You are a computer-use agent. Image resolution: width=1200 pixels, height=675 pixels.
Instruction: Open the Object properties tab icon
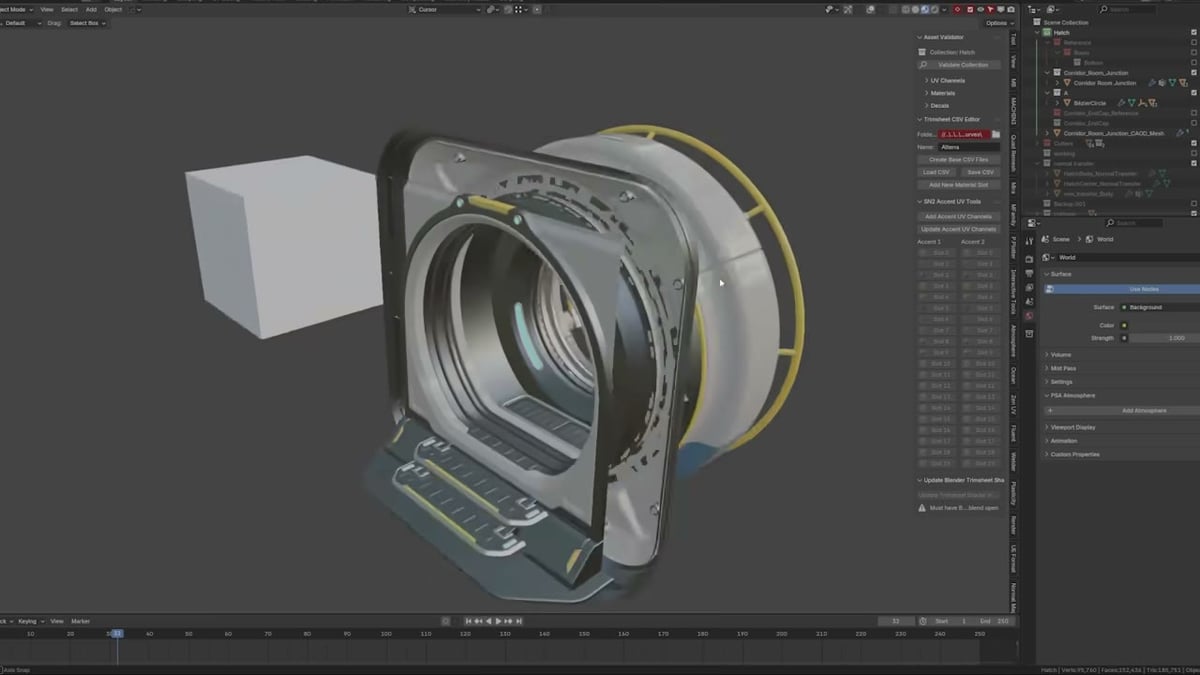(x=1029, y=334)
